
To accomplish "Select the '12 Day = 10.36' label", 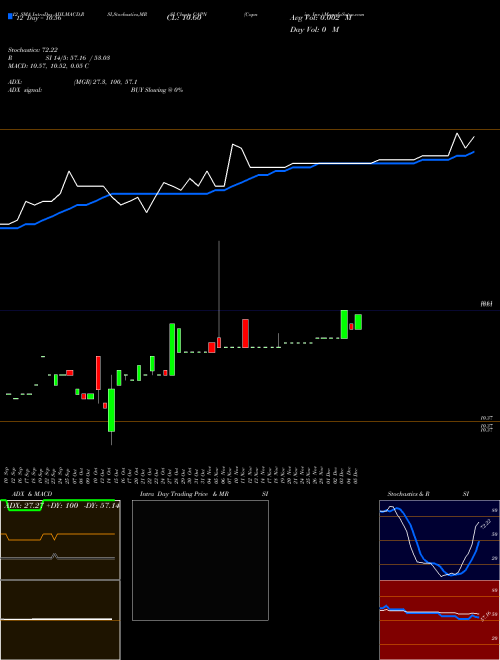I will coord(38,19).
